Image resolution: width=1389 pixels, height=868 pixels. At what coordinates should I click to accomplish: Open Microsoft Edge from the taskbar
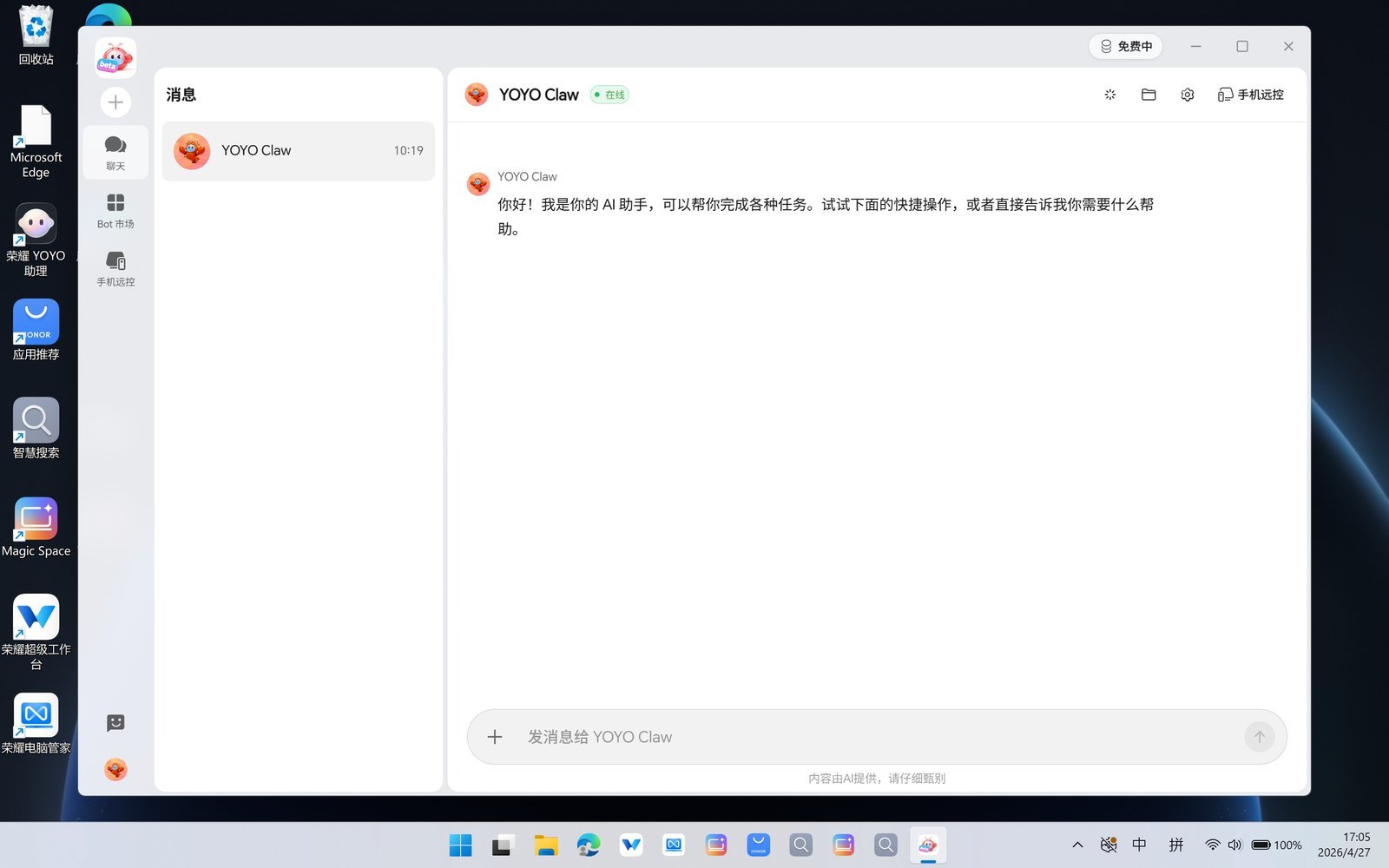point(588,845)
